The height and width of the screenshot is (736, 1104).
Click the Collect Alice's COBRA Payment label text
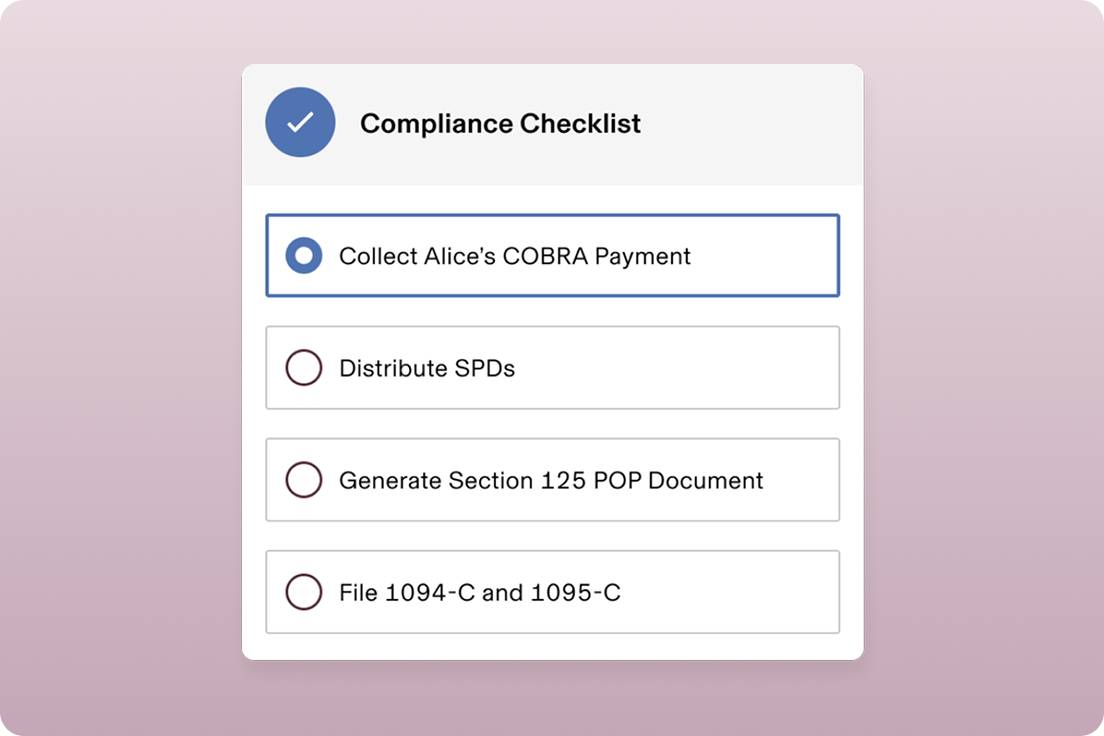514,256
